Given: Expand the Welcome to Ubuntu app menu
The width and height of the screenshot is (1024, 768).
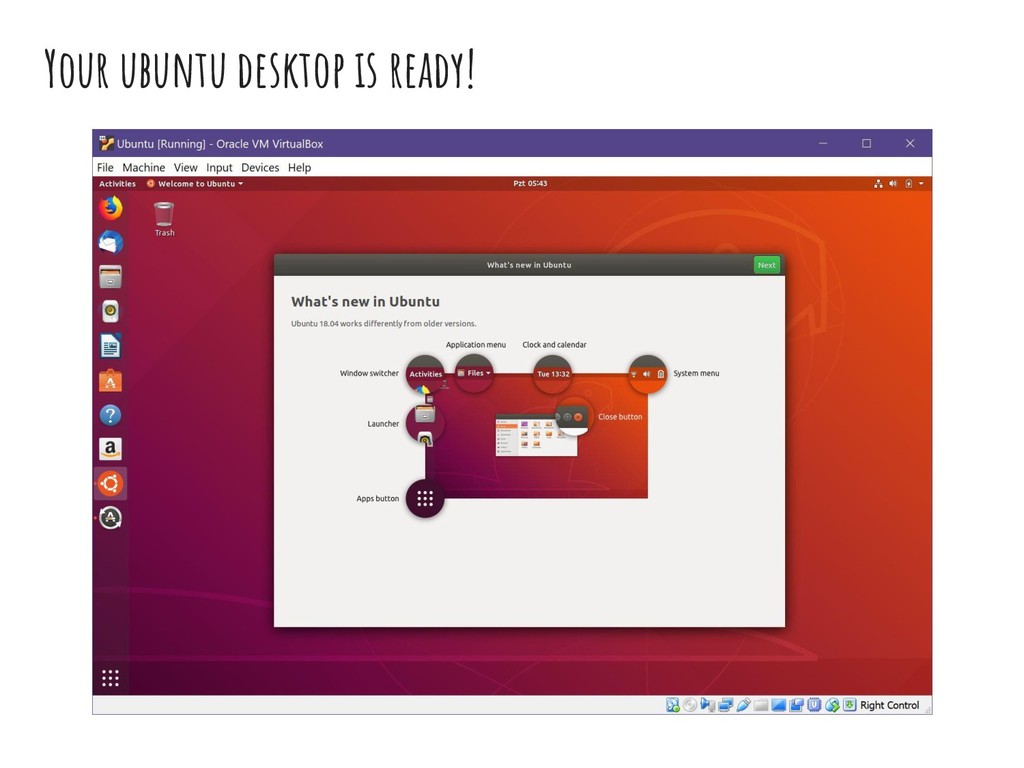Looking at the screenshot, I should [195, 184].
